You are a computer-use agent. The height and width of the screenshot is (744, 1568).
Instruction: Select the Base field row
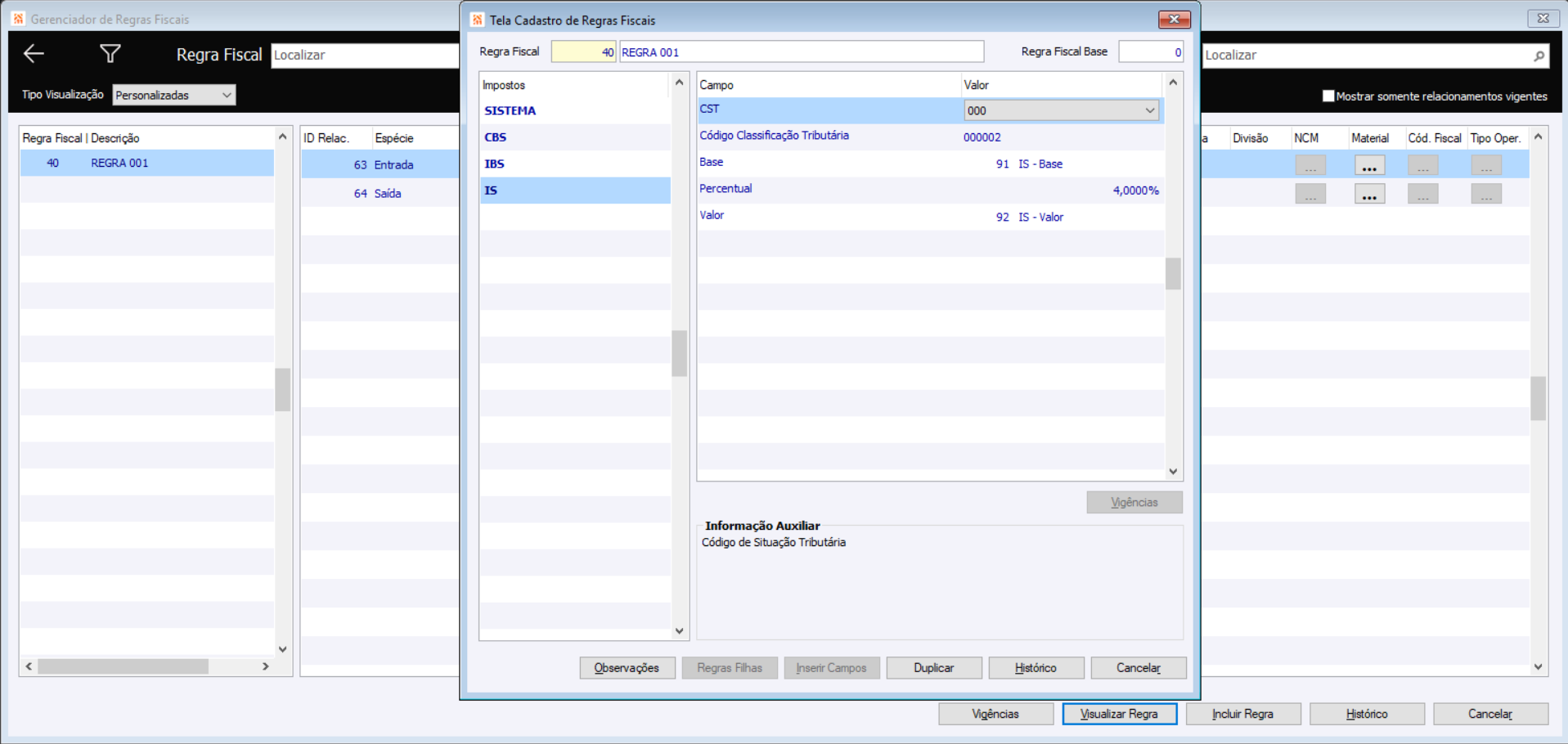click(931, 164)
